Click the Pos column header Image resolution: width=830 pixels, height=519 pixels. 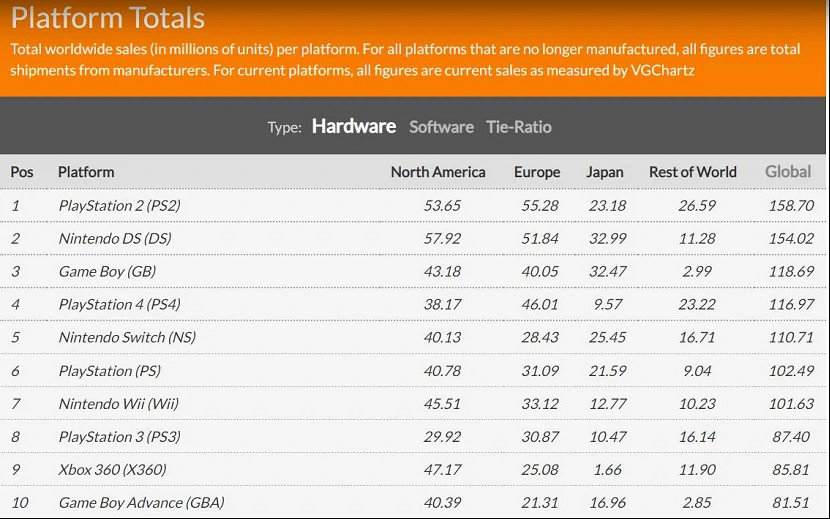[22, 172]
